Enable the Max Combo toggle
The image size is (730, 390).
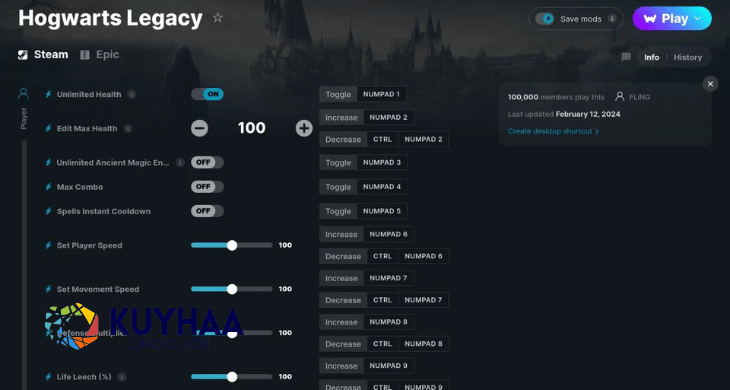207,187
